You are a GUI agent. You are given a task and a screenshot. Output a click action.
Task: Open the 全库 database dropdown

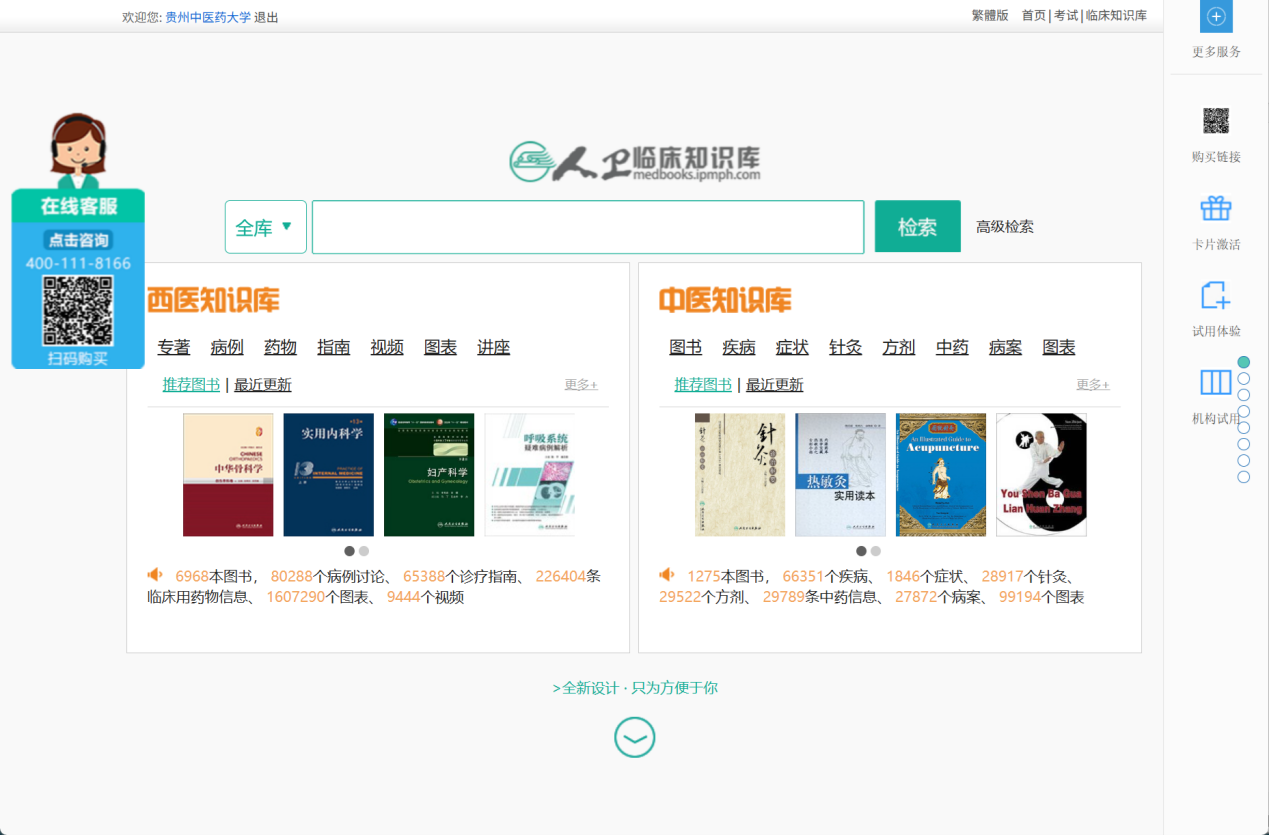(265, 227)
